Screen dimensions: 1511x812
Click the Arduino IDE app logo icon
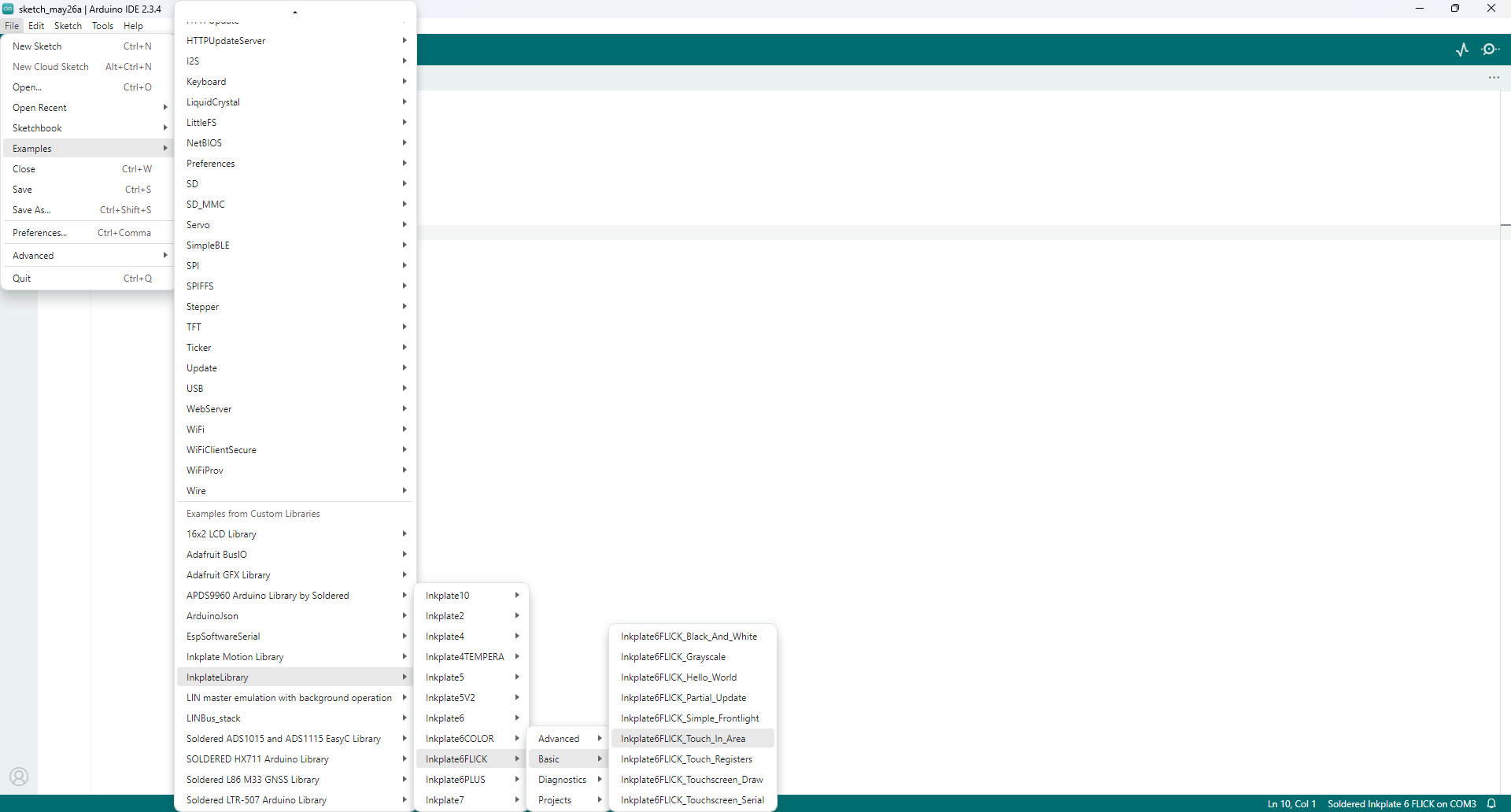[8, 9]
